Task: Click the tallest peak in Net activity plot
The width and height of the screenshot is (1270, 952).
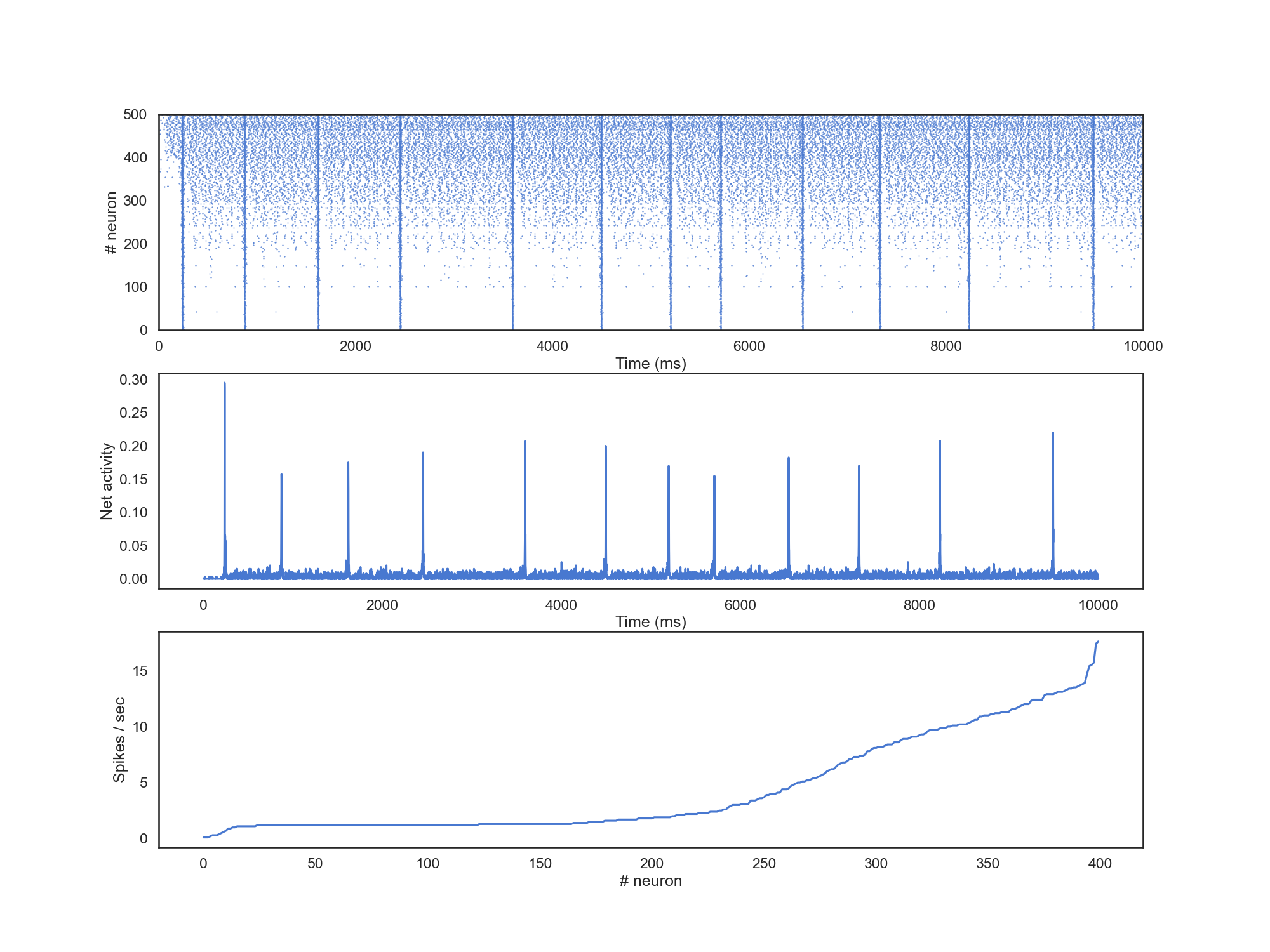Action: pos(224,384)
